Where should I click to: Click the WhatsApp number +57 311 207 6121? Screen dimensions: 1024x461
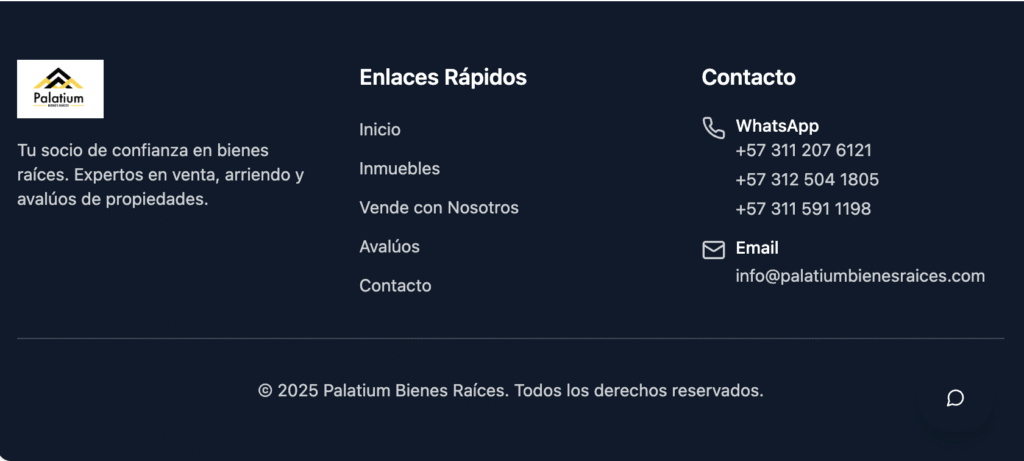pyautogui.click(x=803, y=150)
